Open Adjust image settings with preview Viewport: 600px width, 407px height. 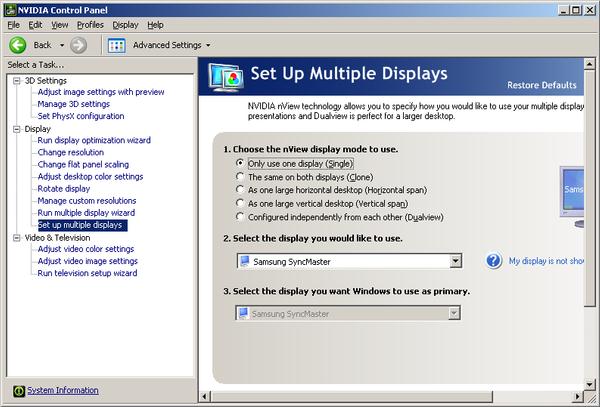[101, 92]
